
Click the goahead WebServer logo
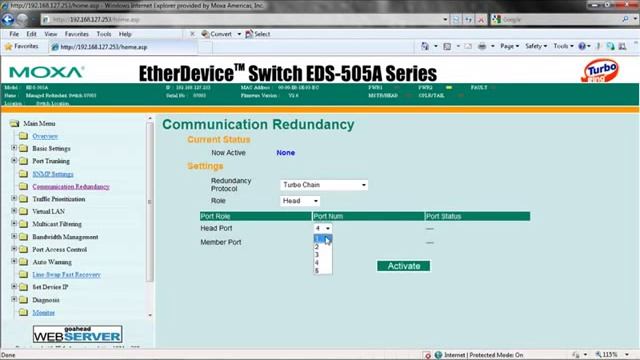point(78,334)
